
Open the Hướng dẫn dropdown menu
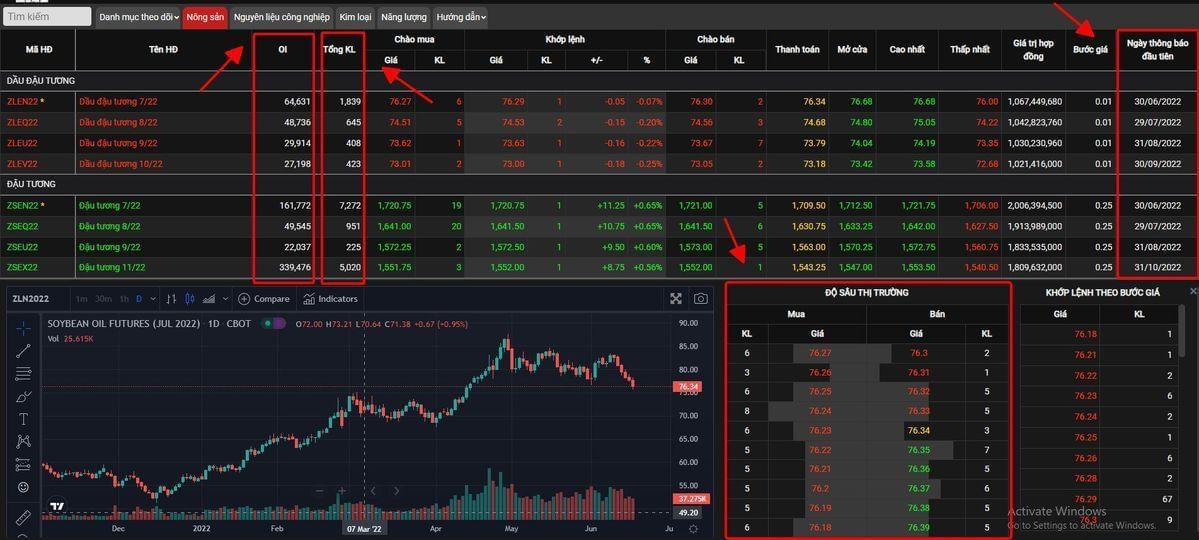460,17
